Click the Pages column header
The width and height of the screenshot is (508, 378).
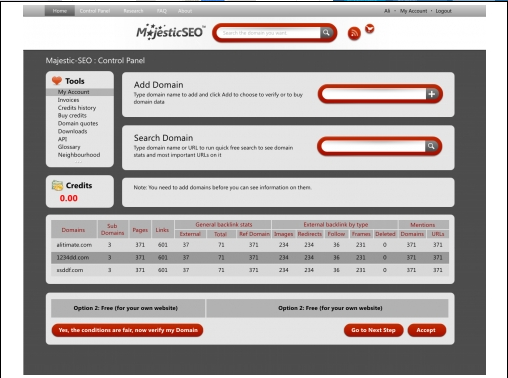[x=140, y=229]
